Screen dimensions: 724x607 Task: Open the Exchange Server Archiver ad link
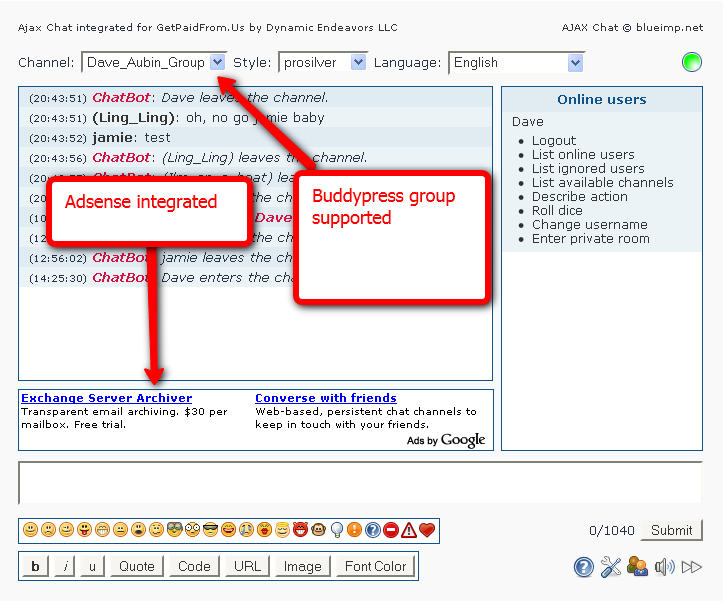106,398
